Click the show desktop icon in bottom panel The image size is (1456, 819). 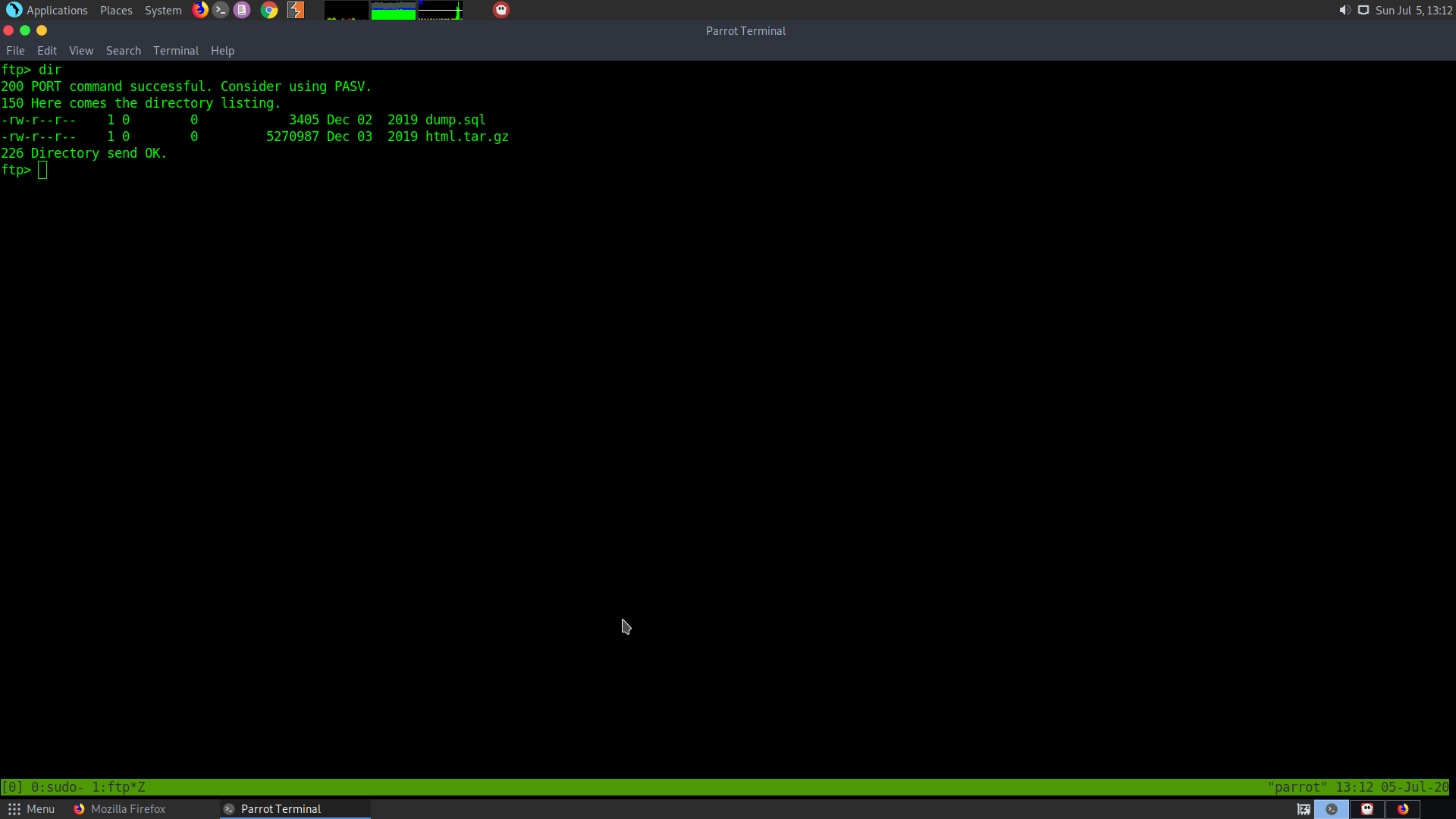tap(1304, 809)
